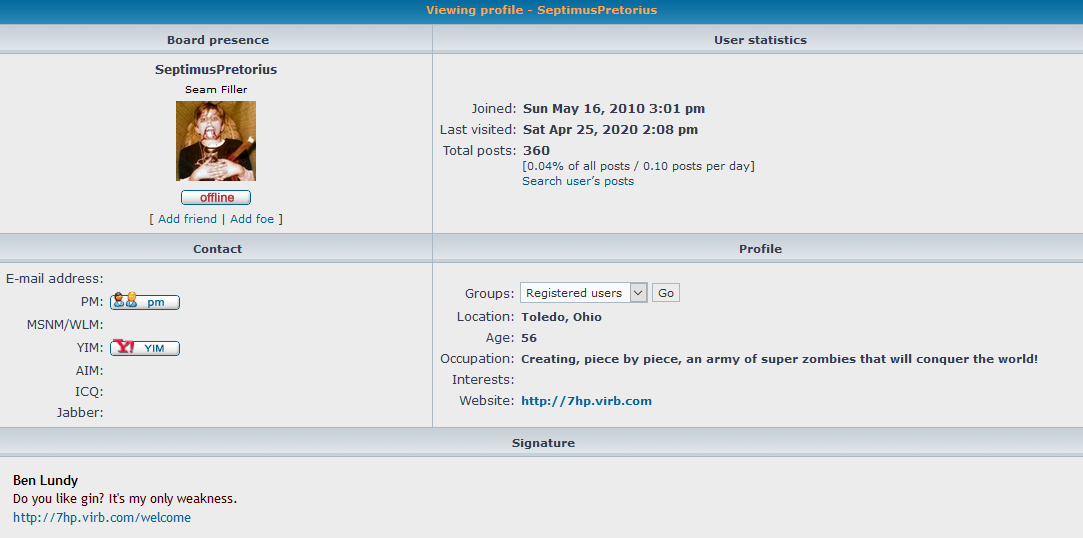The width and height of the screenshot is (1083, 538).
Task: Select the username heading SeptimusPretorius
Action: point(216,70)
